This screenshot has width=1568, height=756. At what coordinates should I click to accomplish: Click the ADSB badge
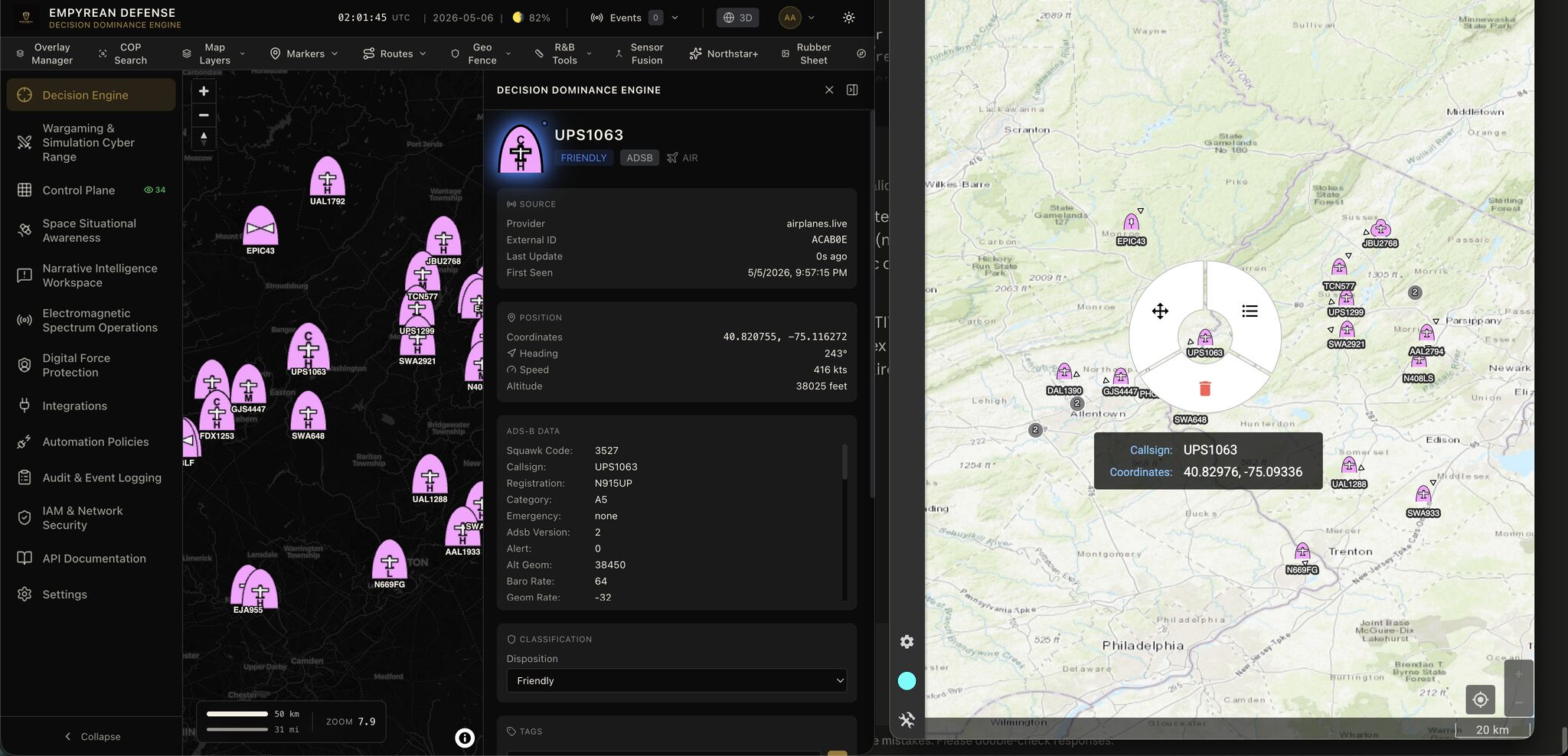click(x=639, y=158)
